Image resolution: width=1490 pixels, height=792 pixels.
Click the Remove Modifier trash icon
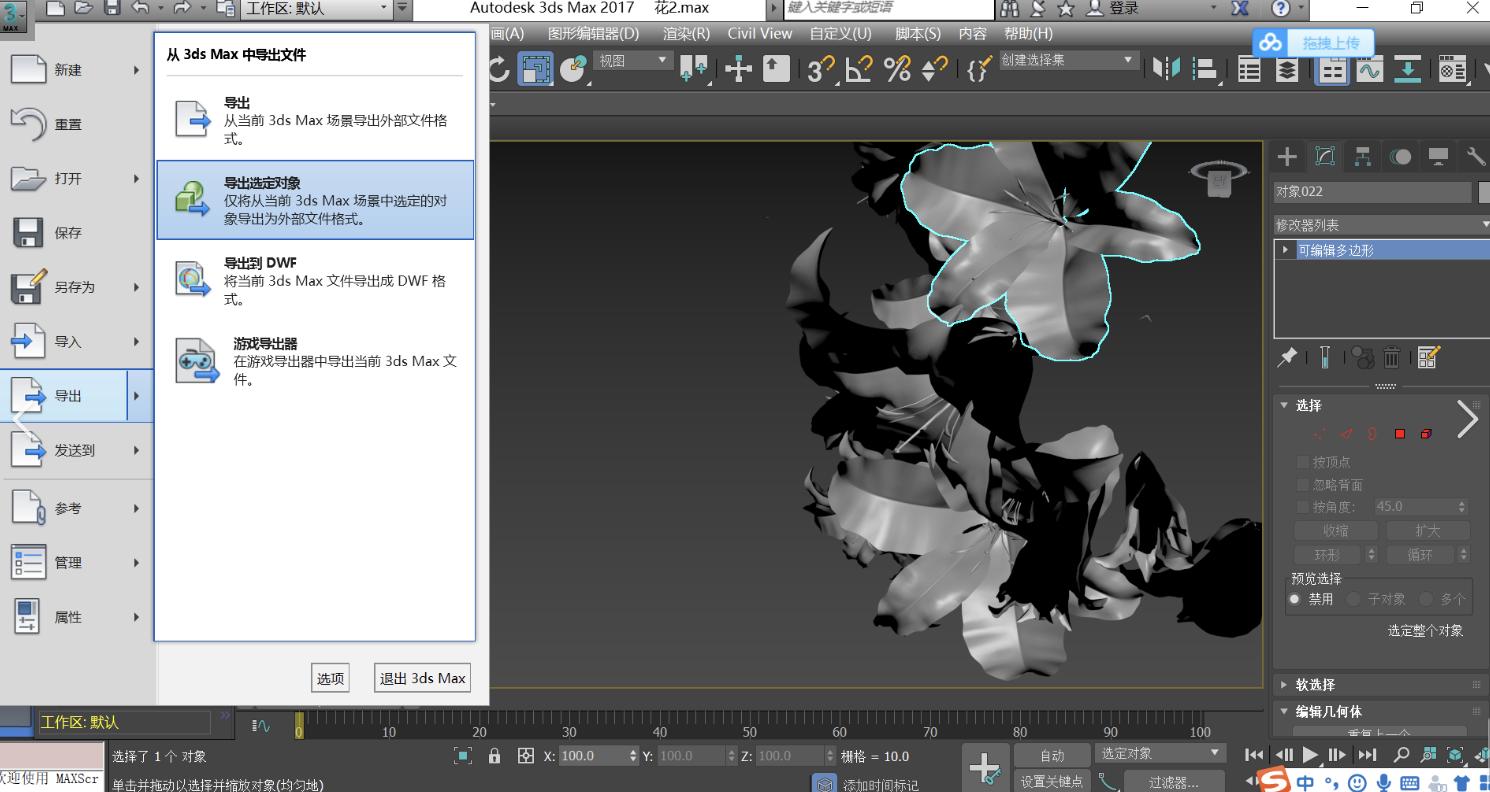pyautogui.click(x=1392, y=357)
